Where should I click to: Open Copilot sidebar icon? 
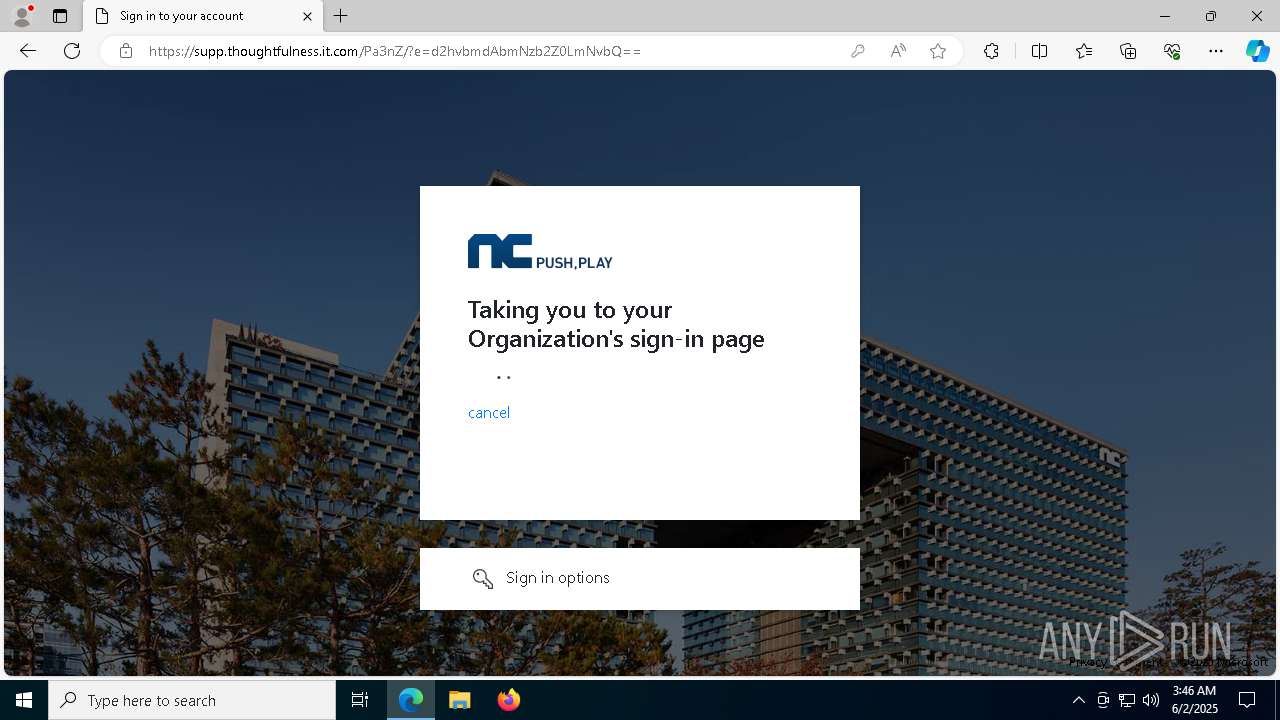(1257, 51)
